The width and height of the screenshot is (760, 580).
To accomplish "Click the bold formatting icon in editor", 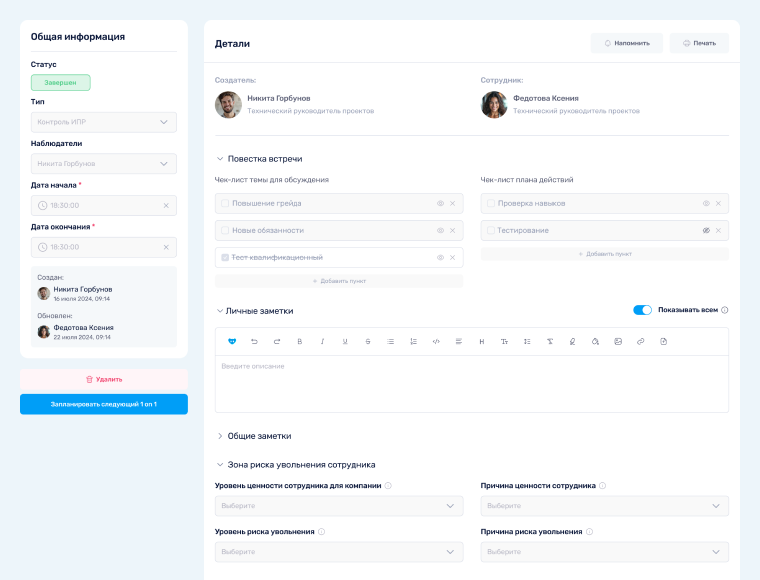I will pos(300,341).
